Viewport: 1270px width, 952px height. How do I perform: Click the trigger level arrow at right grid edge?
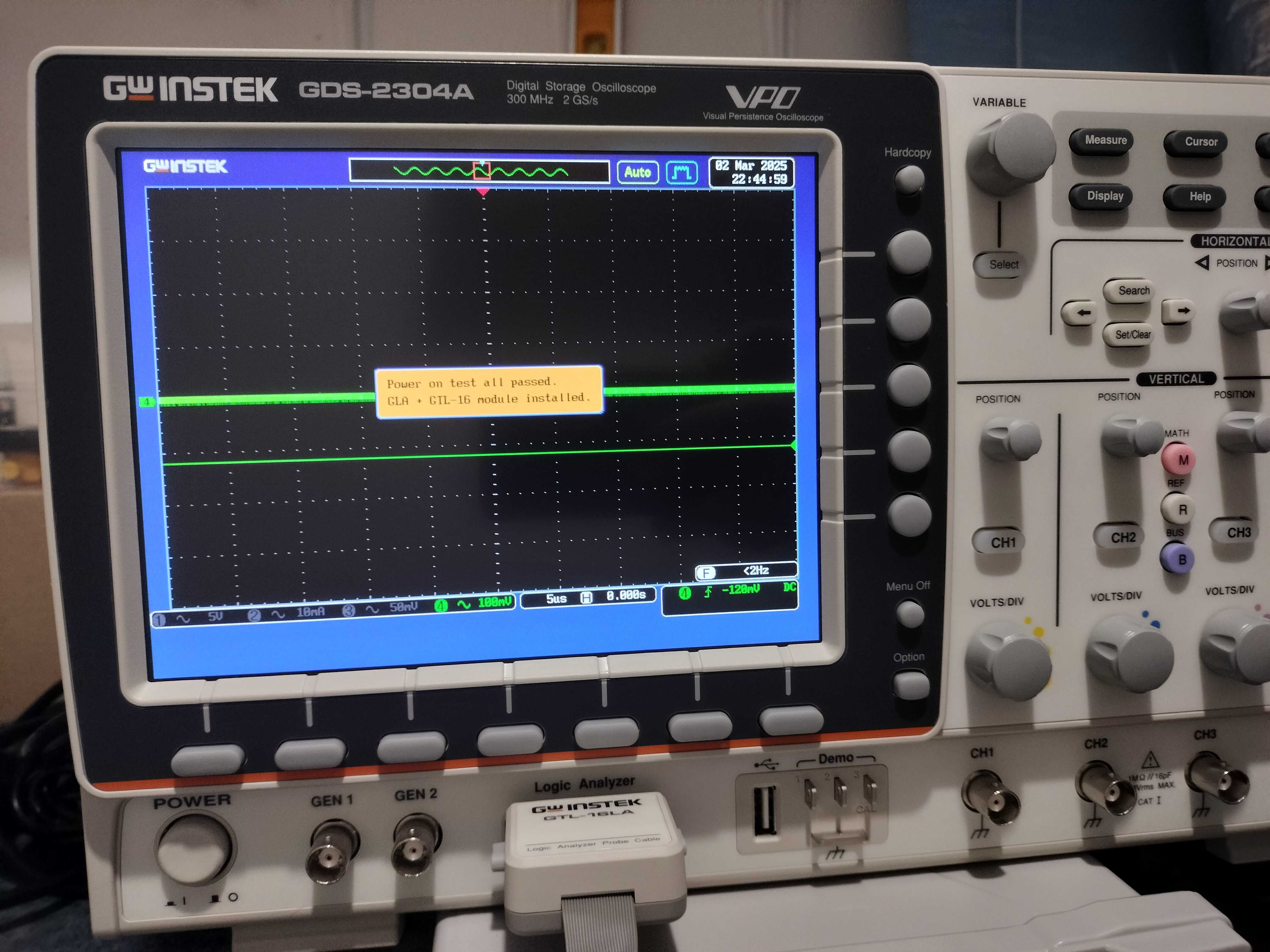coord(793,445)
